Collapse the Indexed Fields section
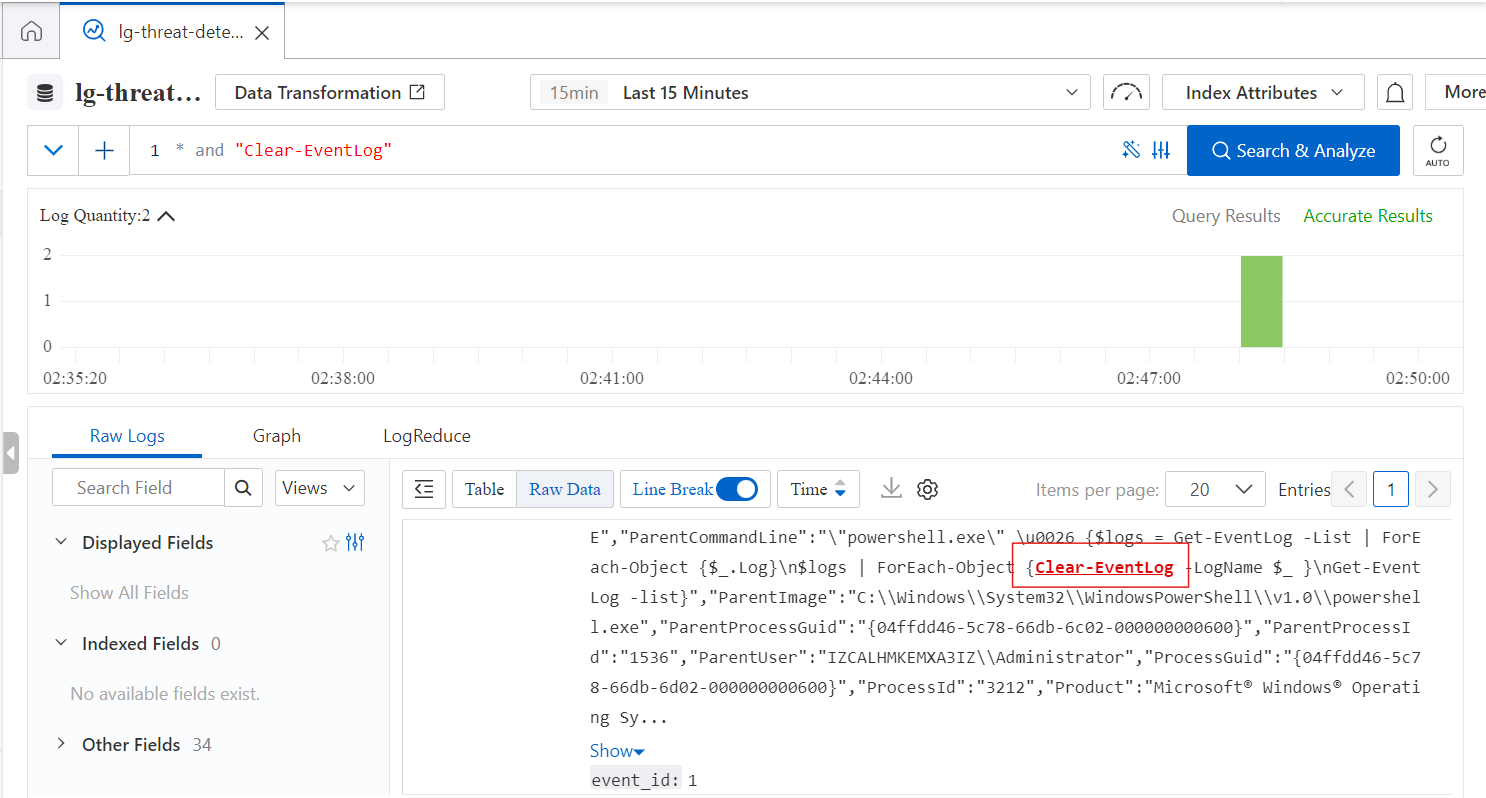The width and height of the screenshot is (1486, 798). point(61,643)
